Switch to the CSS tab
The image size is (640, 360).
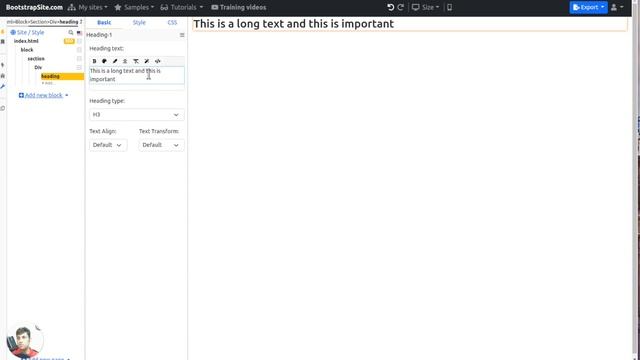(172, 22)
